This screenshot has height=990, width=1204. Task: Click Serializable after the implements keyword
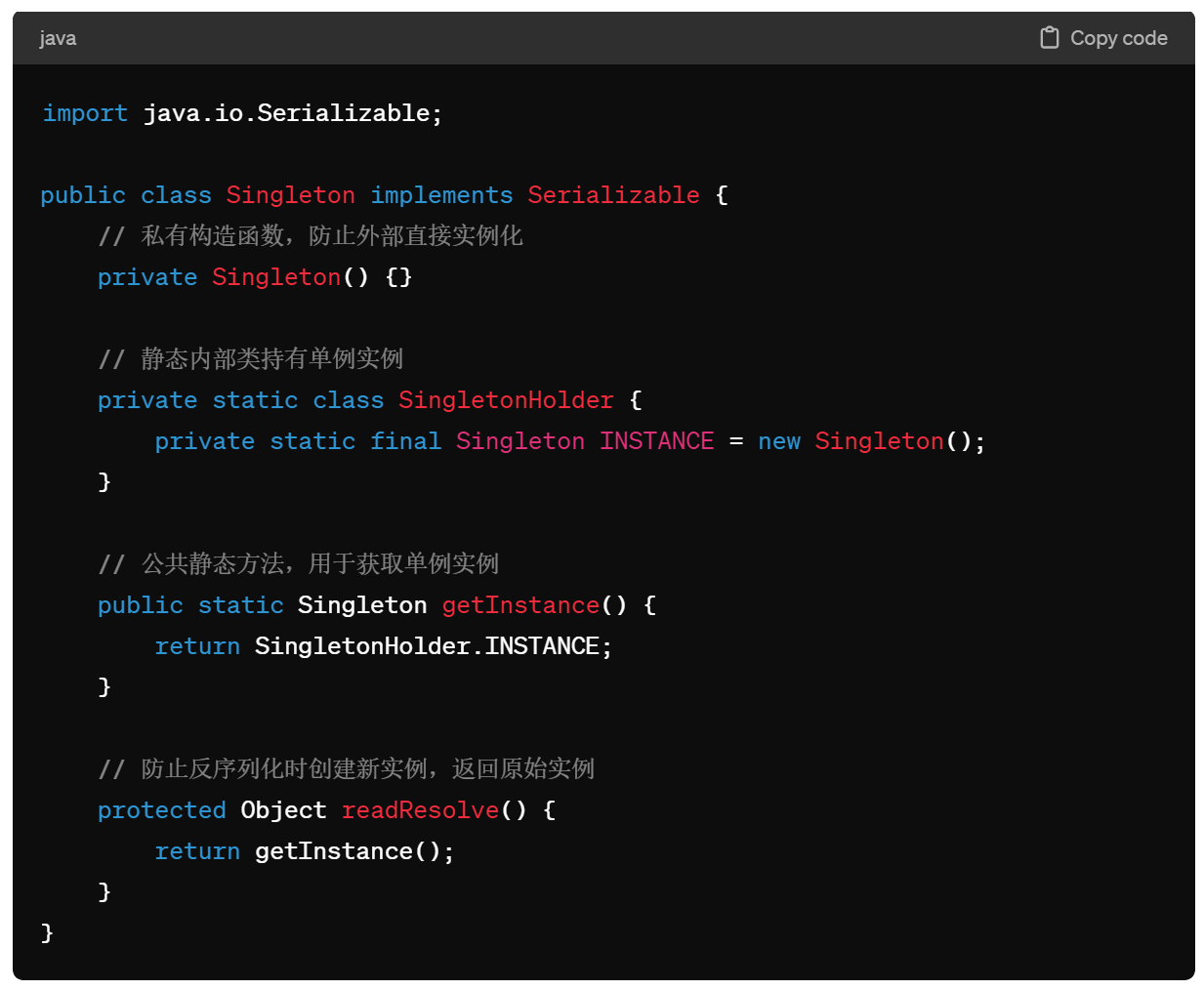(613, 195)
